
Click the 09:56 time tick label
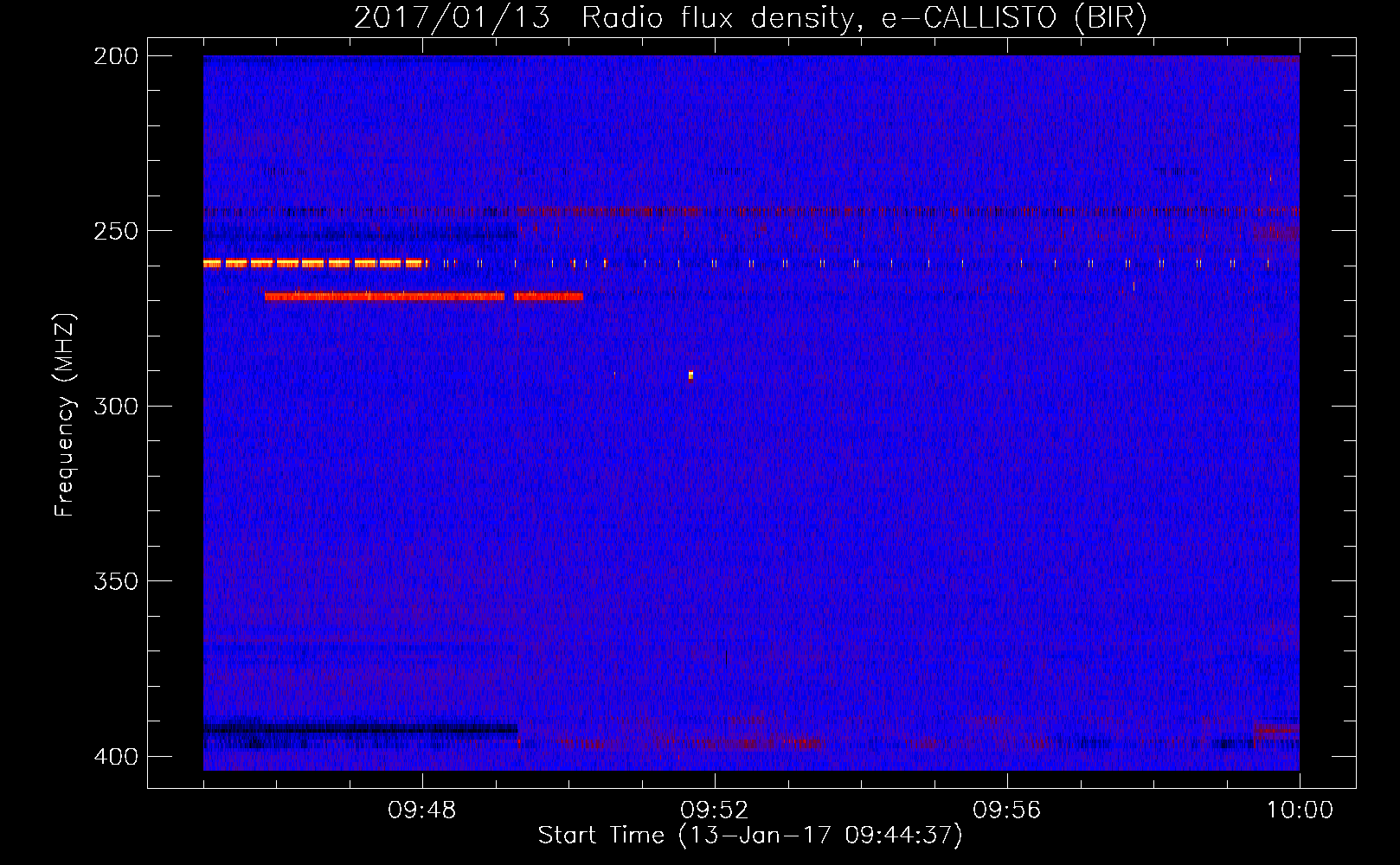point(1007,811)
